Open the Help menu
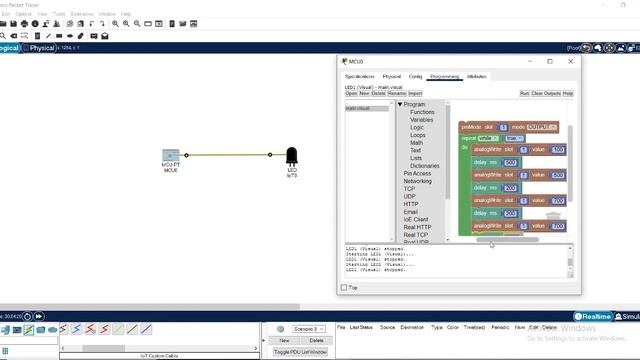 coord(126,14)
